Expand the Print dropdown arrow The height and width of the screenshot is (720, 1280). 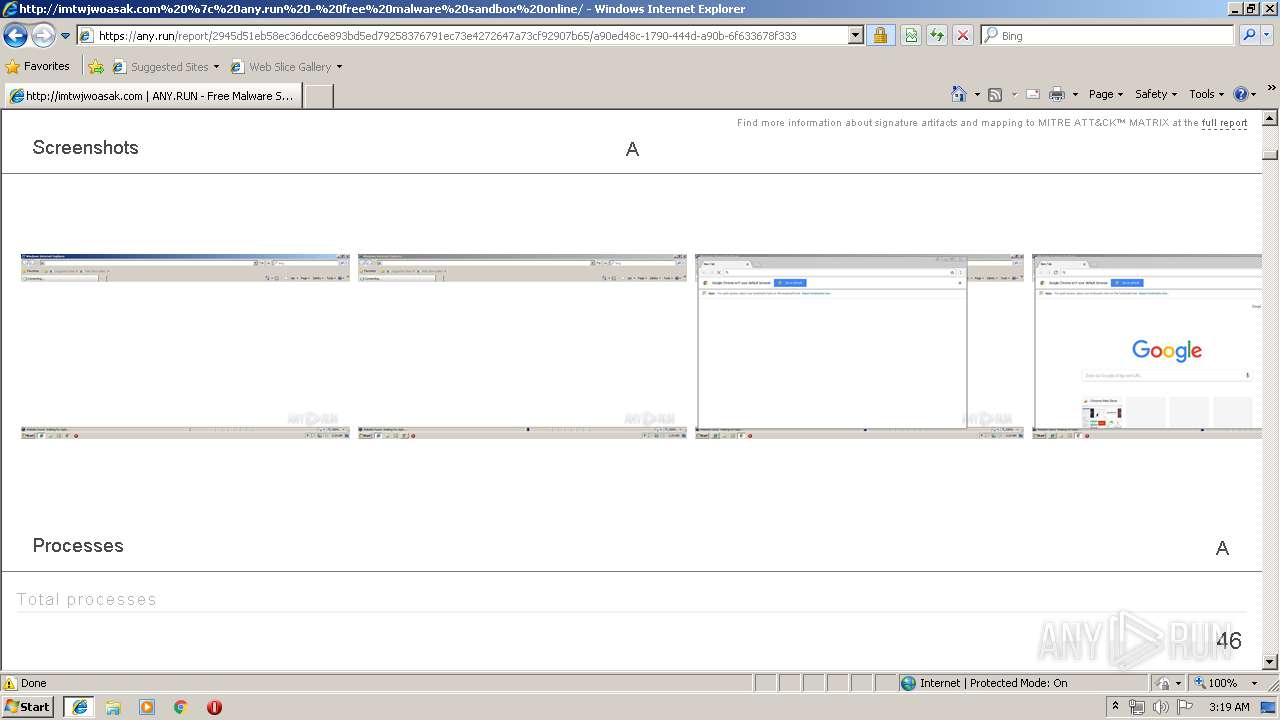1075,94
